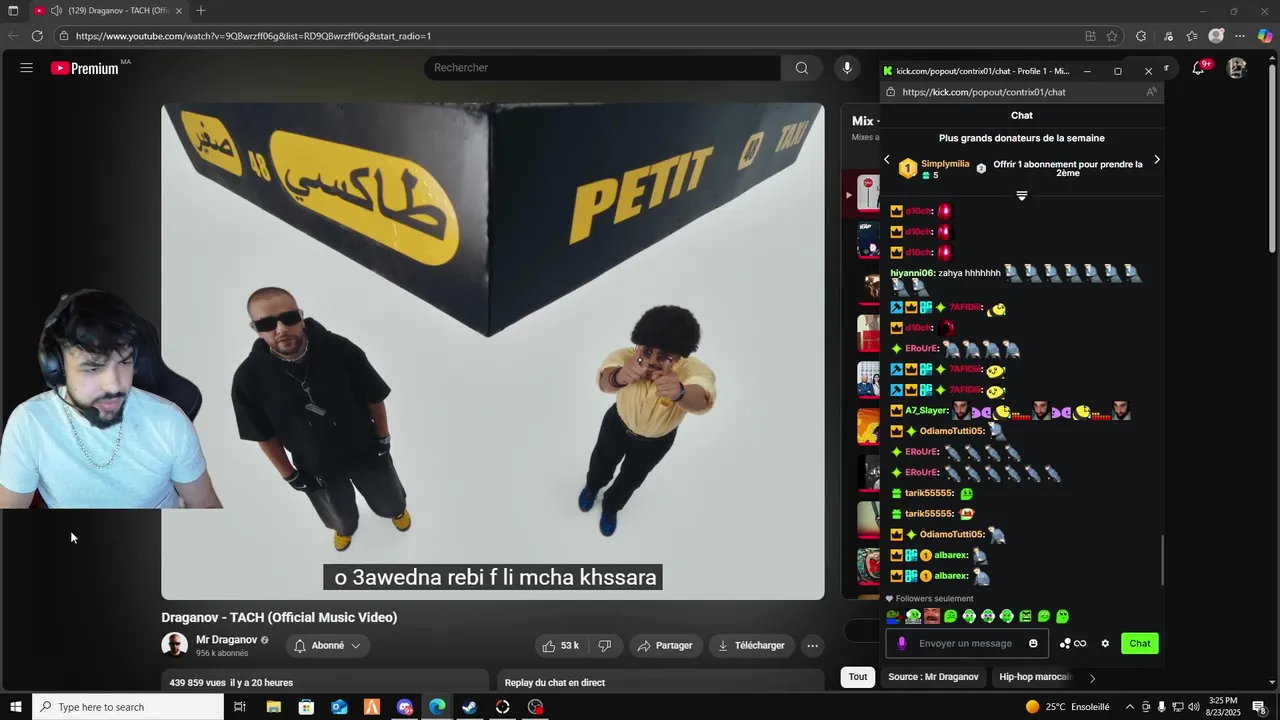Like the video with 53 k
The image size is (1280, 720).
(562, 646)
